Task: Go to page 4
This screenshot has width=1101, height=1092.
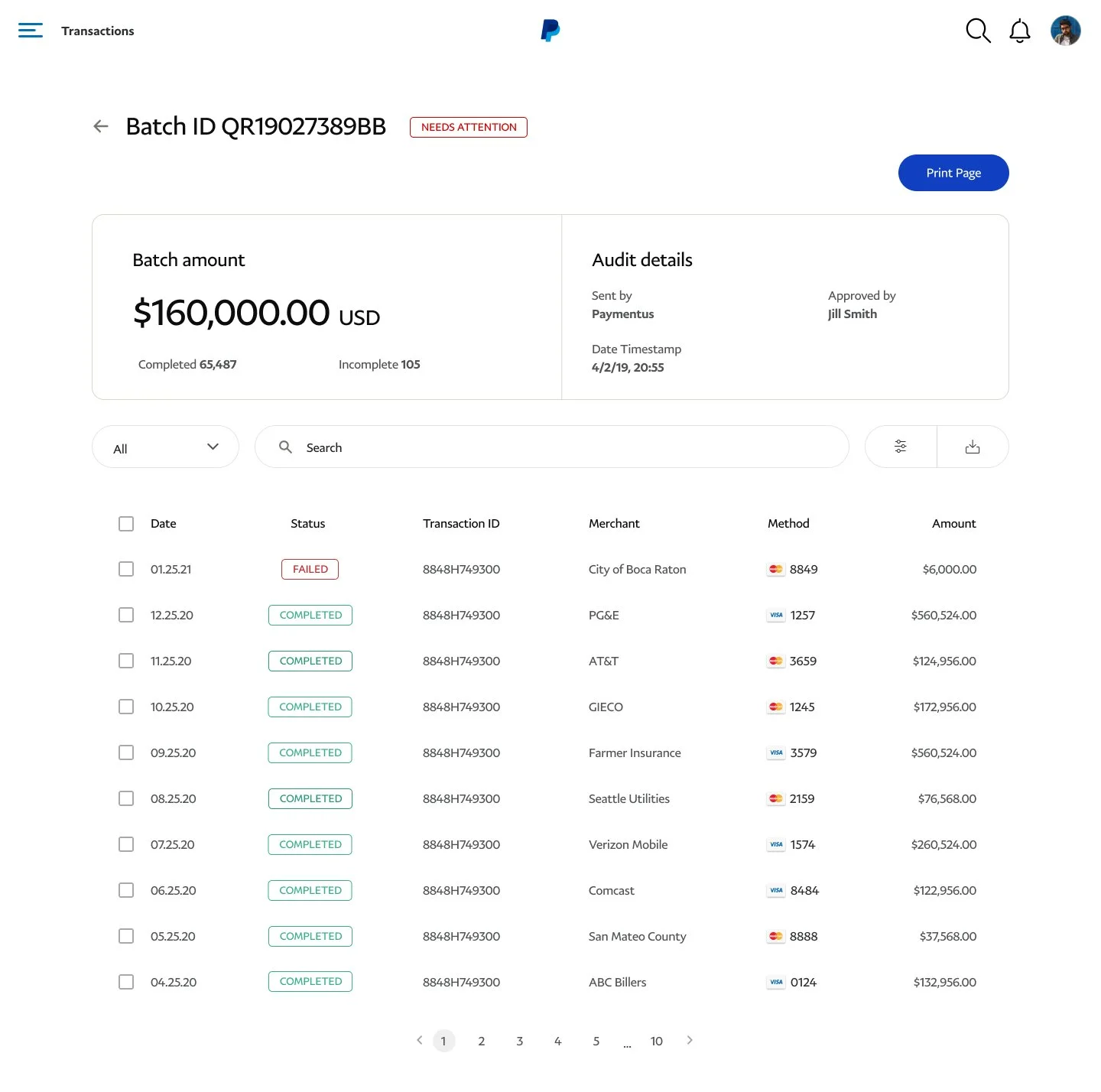Action: [558, 1041]
